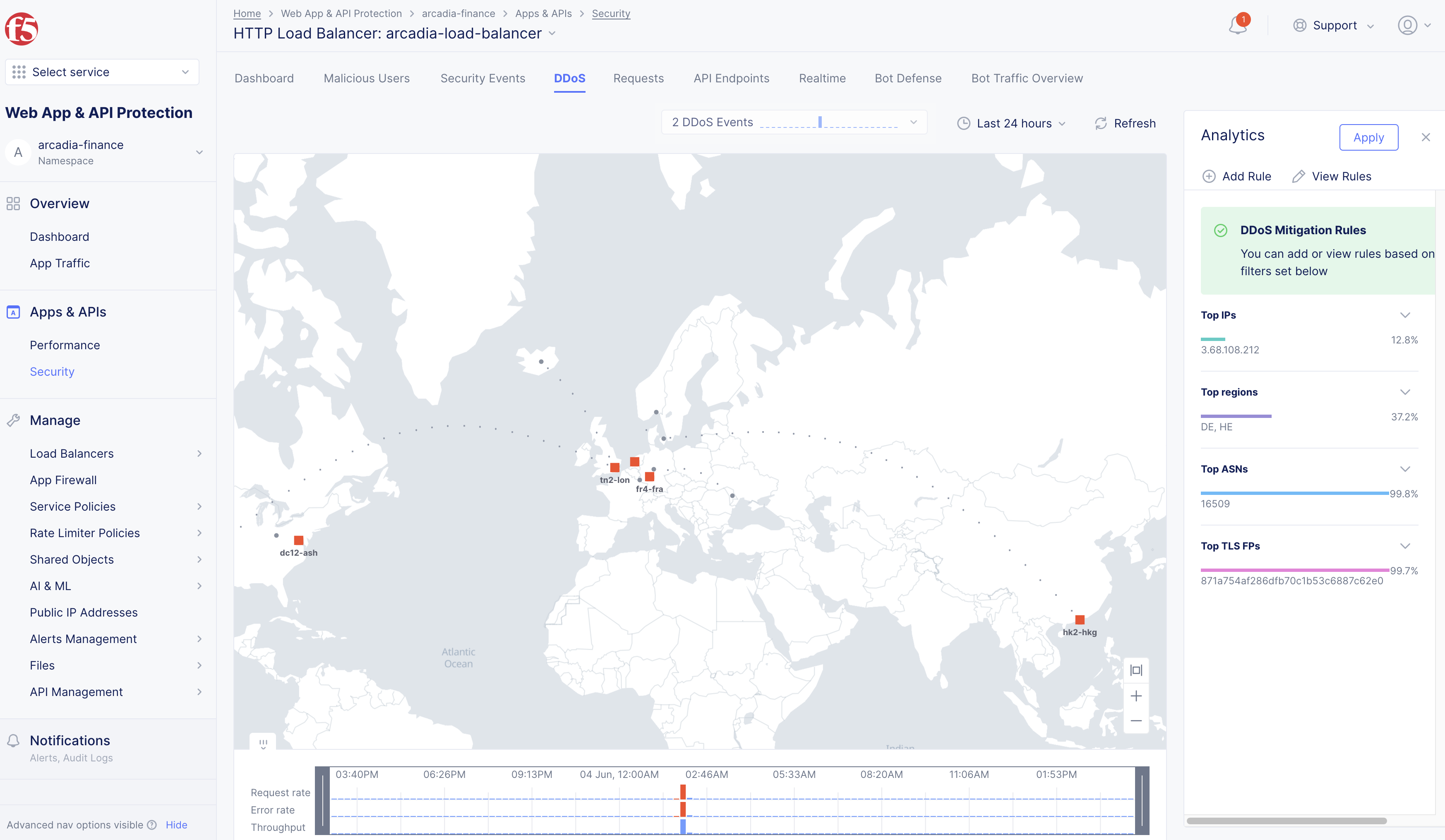Click the map zoom out minus icon
The width and height of the screenshot is (1445, 840).
pos(1136,721)
